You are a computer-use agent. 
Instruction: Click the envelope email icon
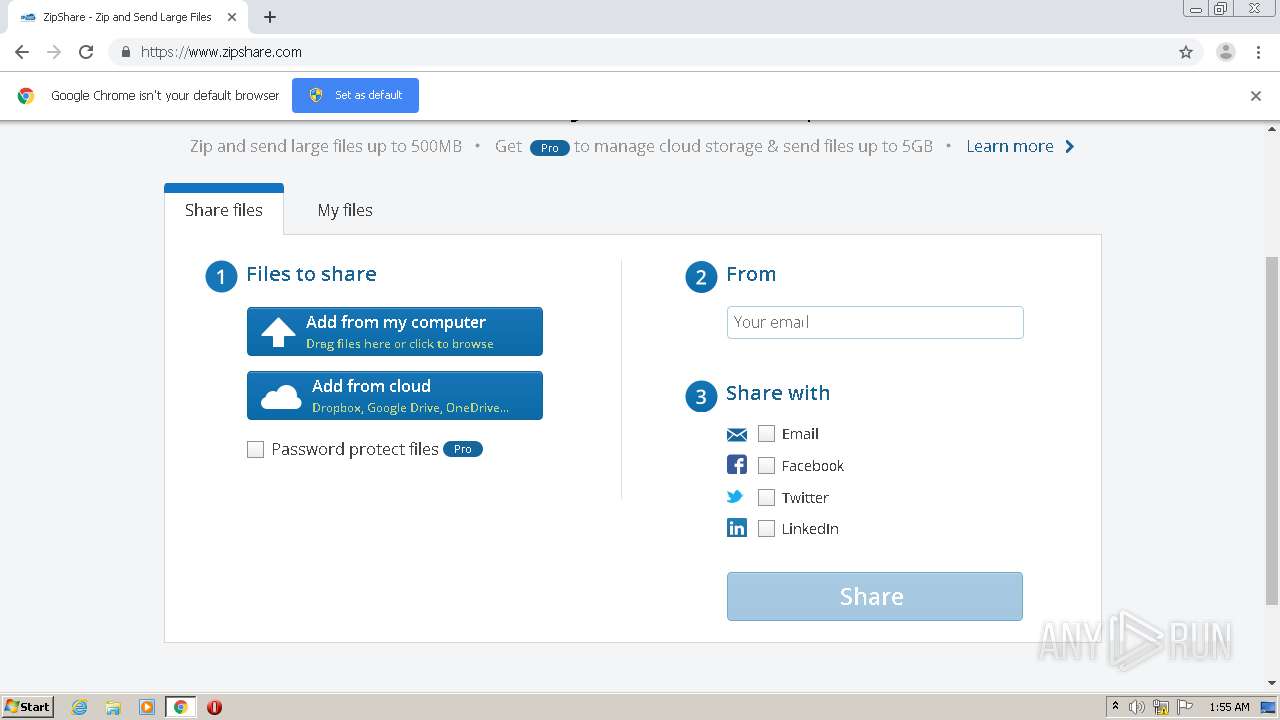point(737,434)
